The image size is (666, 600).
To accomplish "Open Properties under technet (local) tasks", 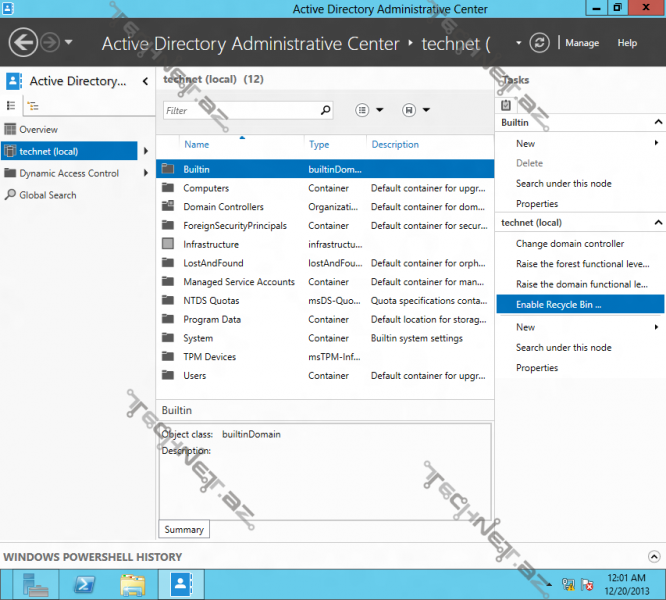I will [537, 368].
